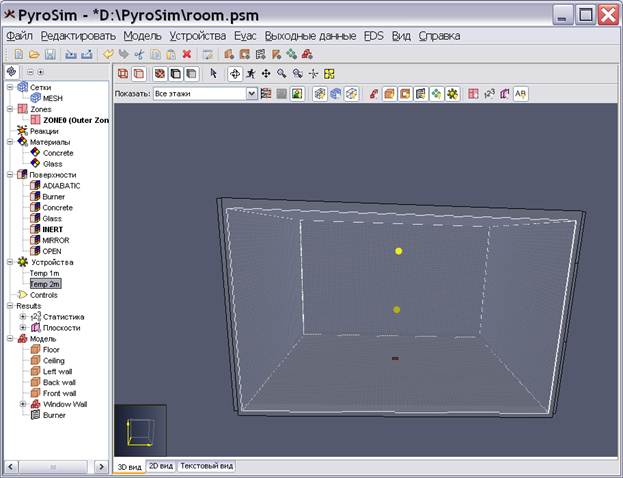Expand the Плоскости tree node
Screen dimensions: 623x478
[23, 328]
